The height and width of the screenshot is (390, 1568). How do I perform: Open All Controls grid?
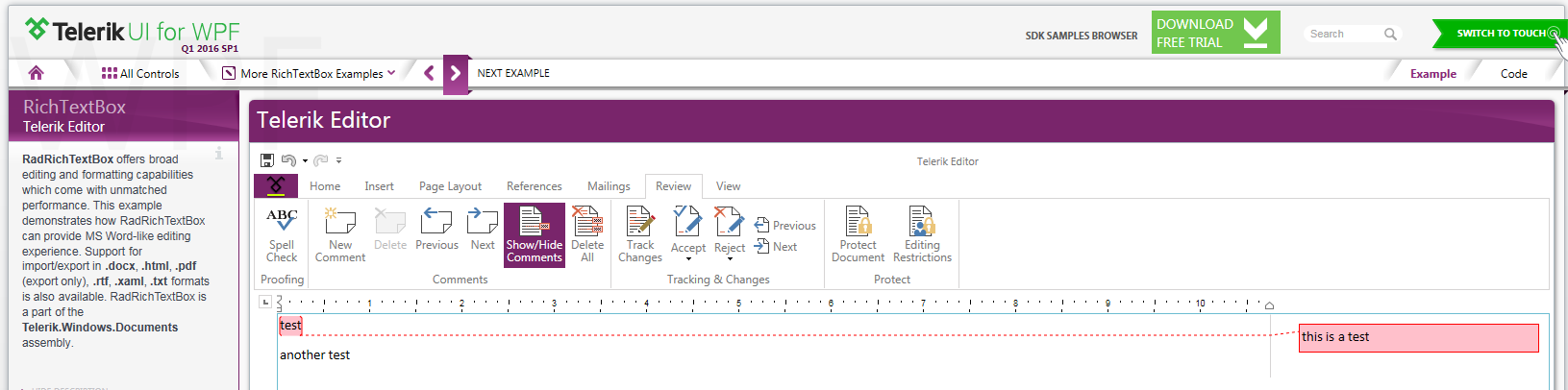[x=140, y=73]
